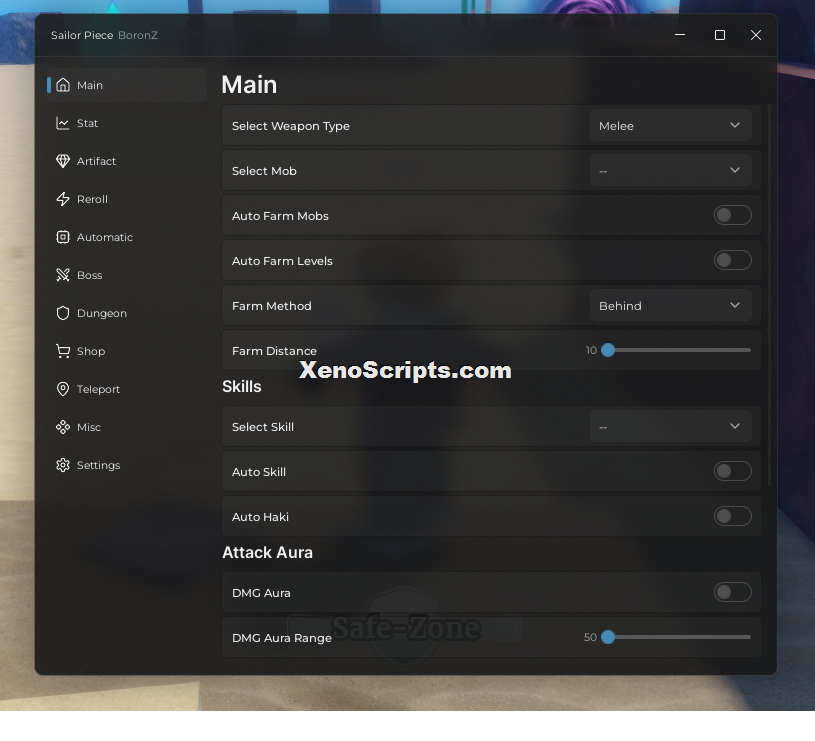Screen dimensions: 815x741
Task: Click the Teleport map pin icon
Action: tap(63, 389)
